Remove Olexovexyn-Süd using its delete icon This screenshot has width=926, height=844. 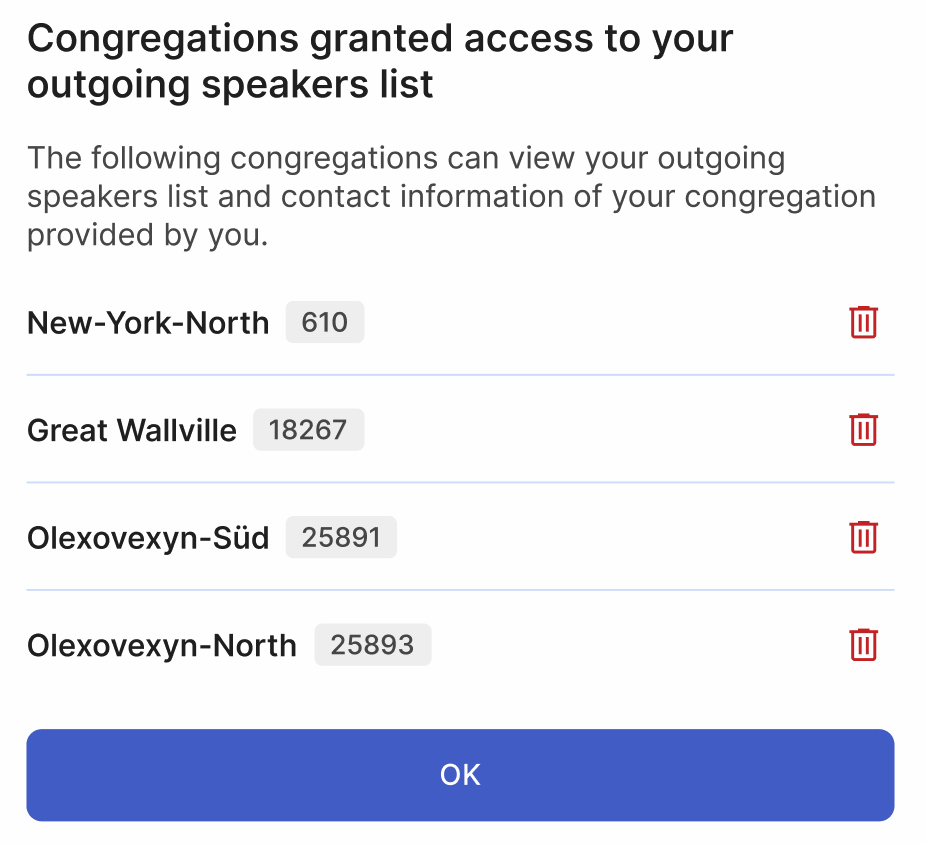[x=864, y=537]
